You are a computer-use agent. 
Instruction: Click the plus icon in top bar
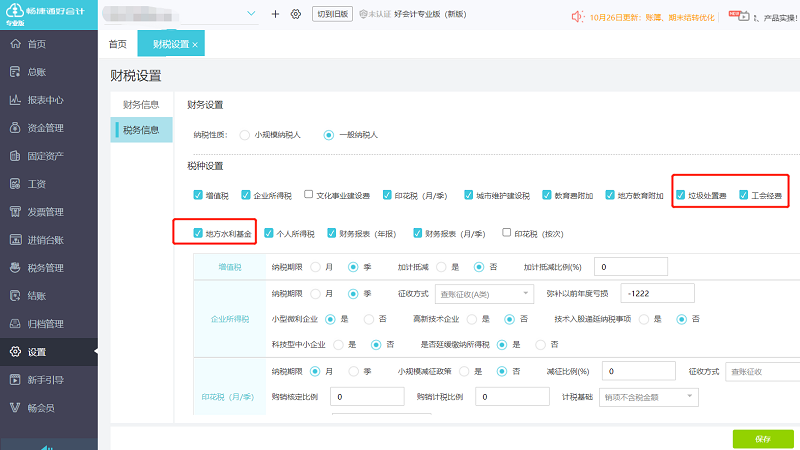click(x=275, y=14)
